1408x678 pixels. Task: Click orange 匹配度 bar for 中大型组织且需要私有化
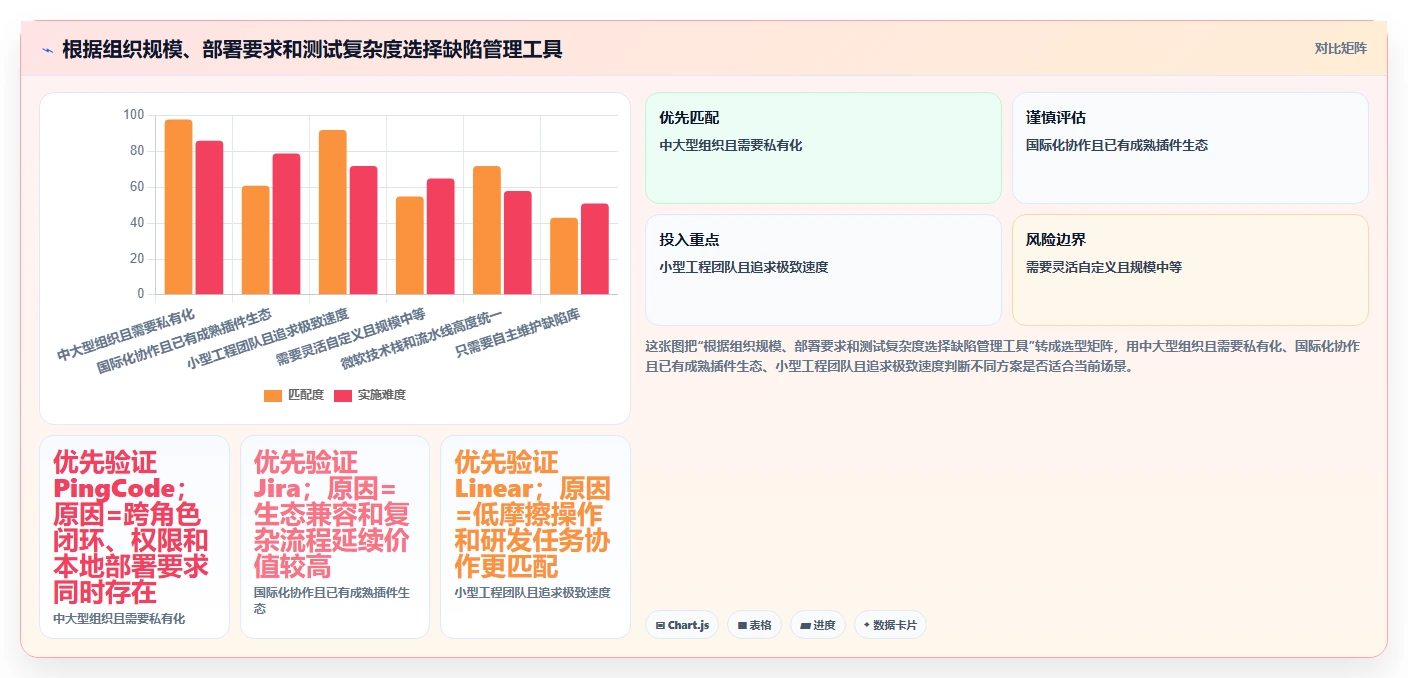[178, 207]
